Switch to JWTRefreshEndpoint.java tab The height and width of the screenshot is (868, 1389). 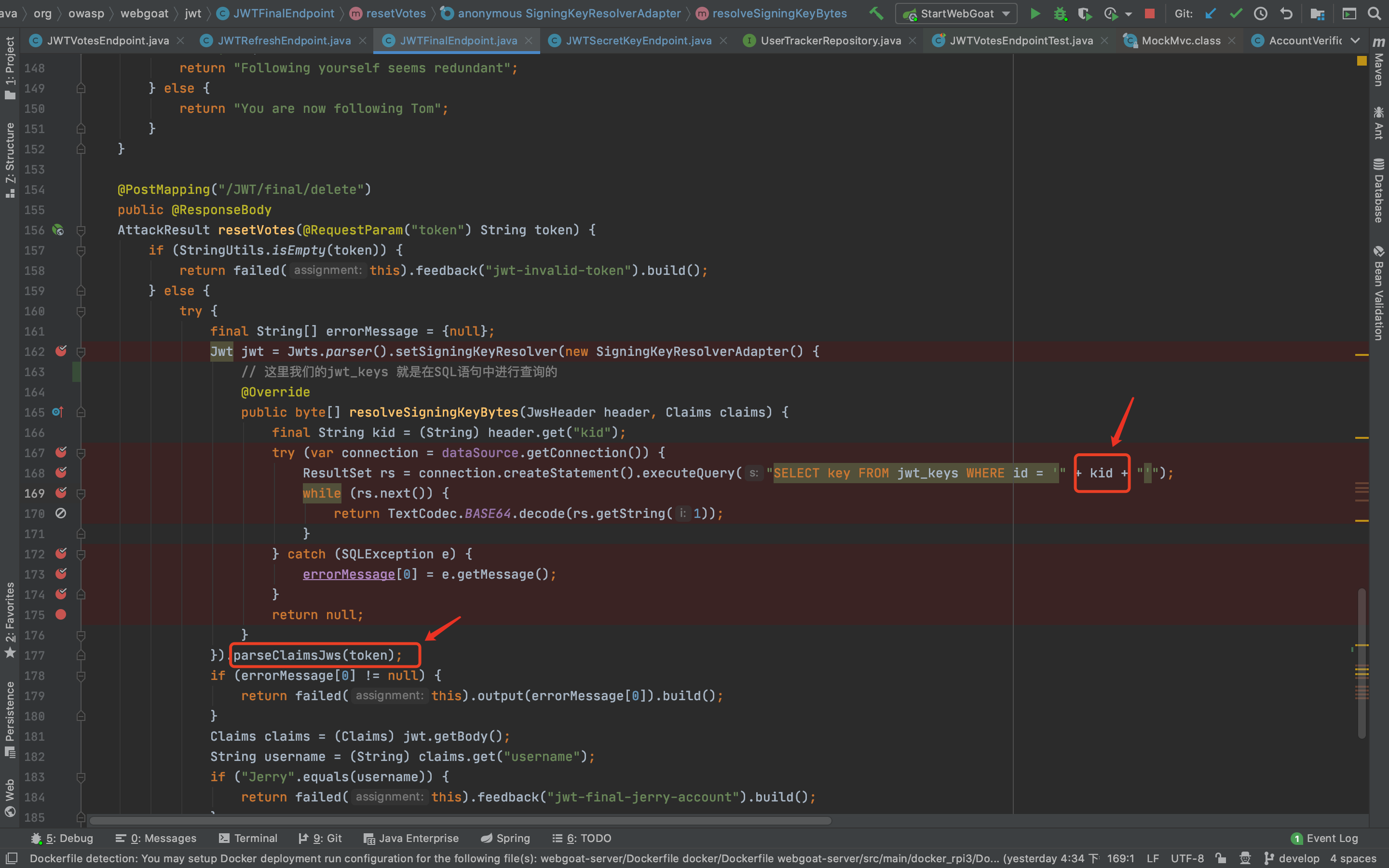point(284,40)
